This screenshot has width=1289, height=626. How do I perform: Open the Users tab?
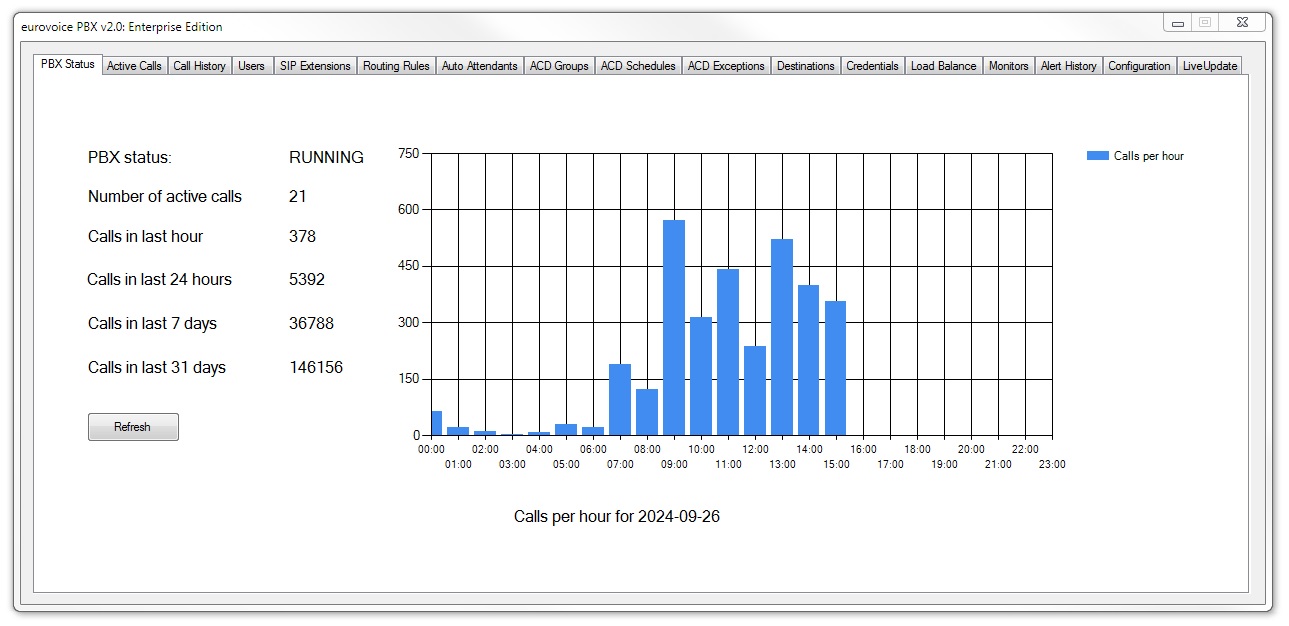tap(251, 66)
